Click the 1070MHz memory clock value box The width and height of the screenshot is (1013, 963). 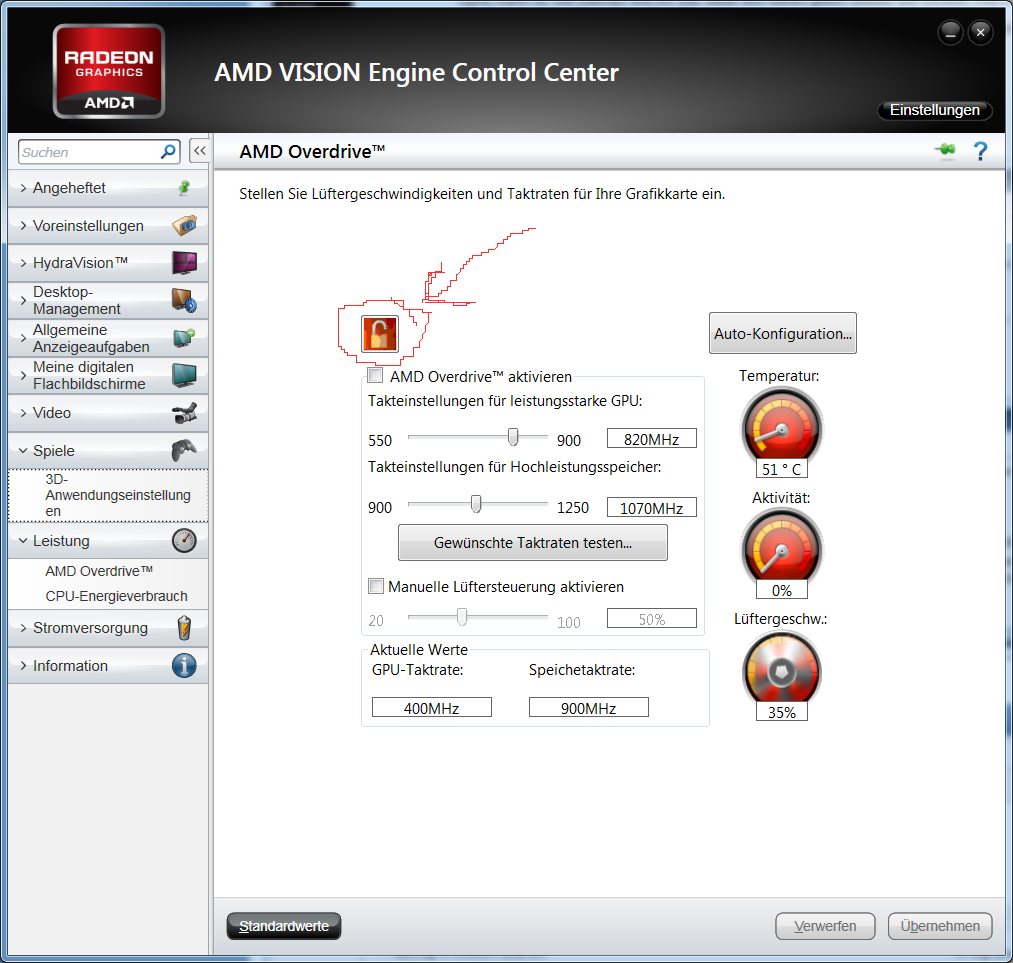(651, 508)
